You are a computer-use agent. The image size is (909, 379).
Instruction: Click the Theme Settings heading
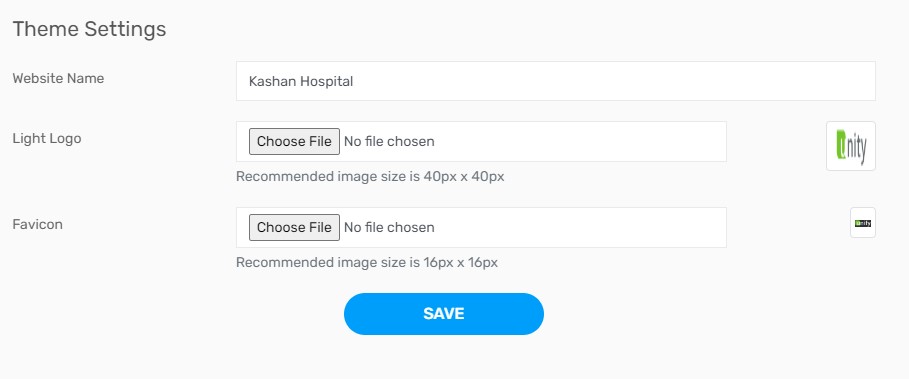point(89,28)
